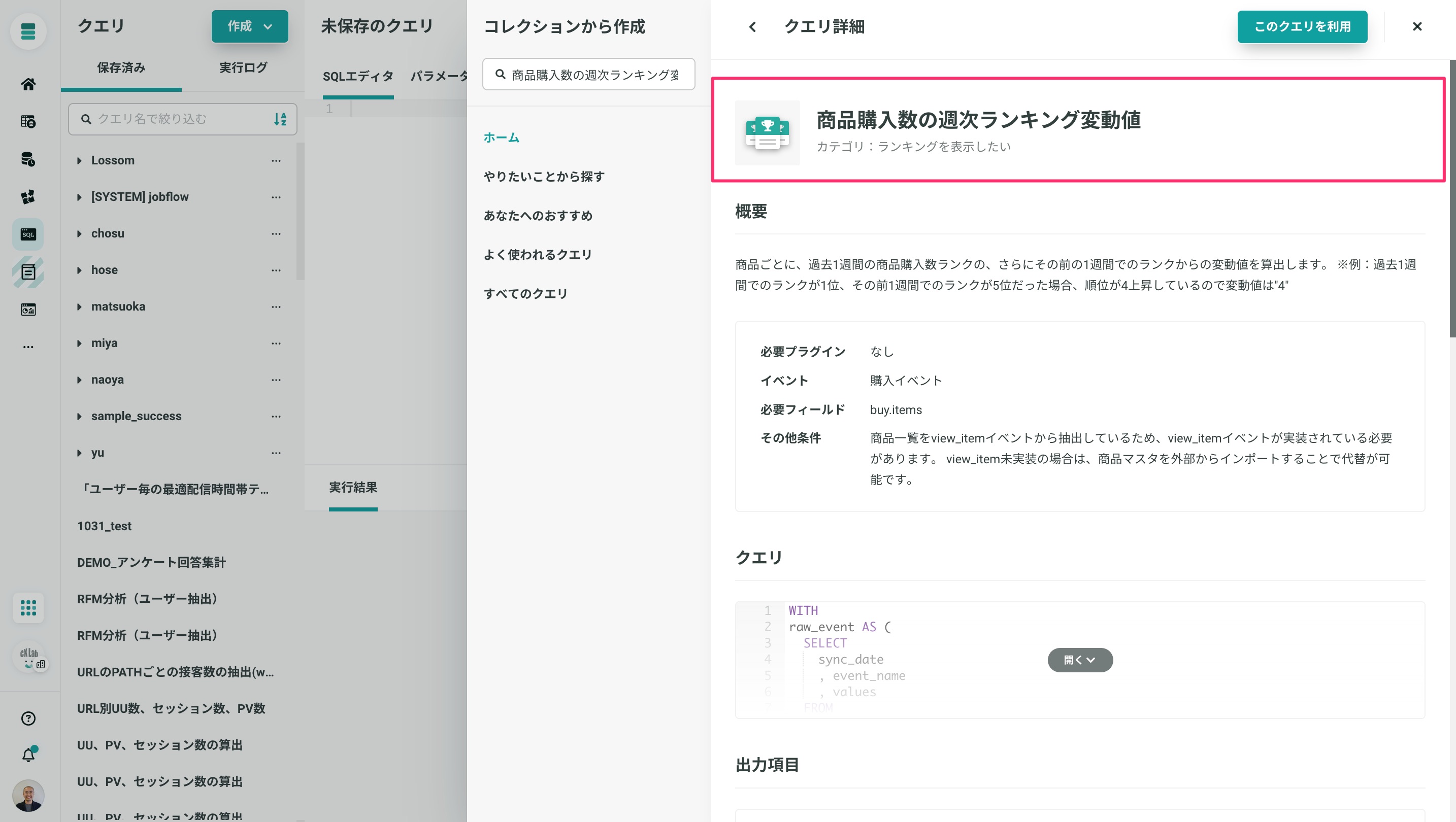Viewport: 1456px width, 822px height.
Task: Open the help question mark icon
Action: point(28,718)
